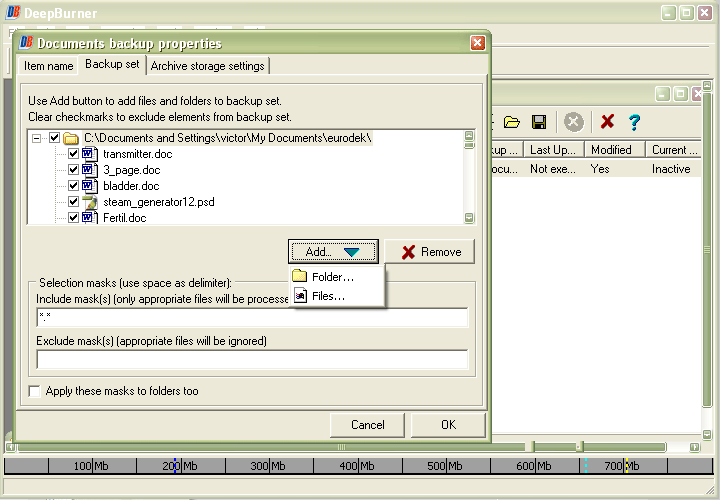Image resolution: width=720 pixels, height=500 pixels.
Task: Uncheck the Fertil.doc checkbox
Action: point(73,217)
